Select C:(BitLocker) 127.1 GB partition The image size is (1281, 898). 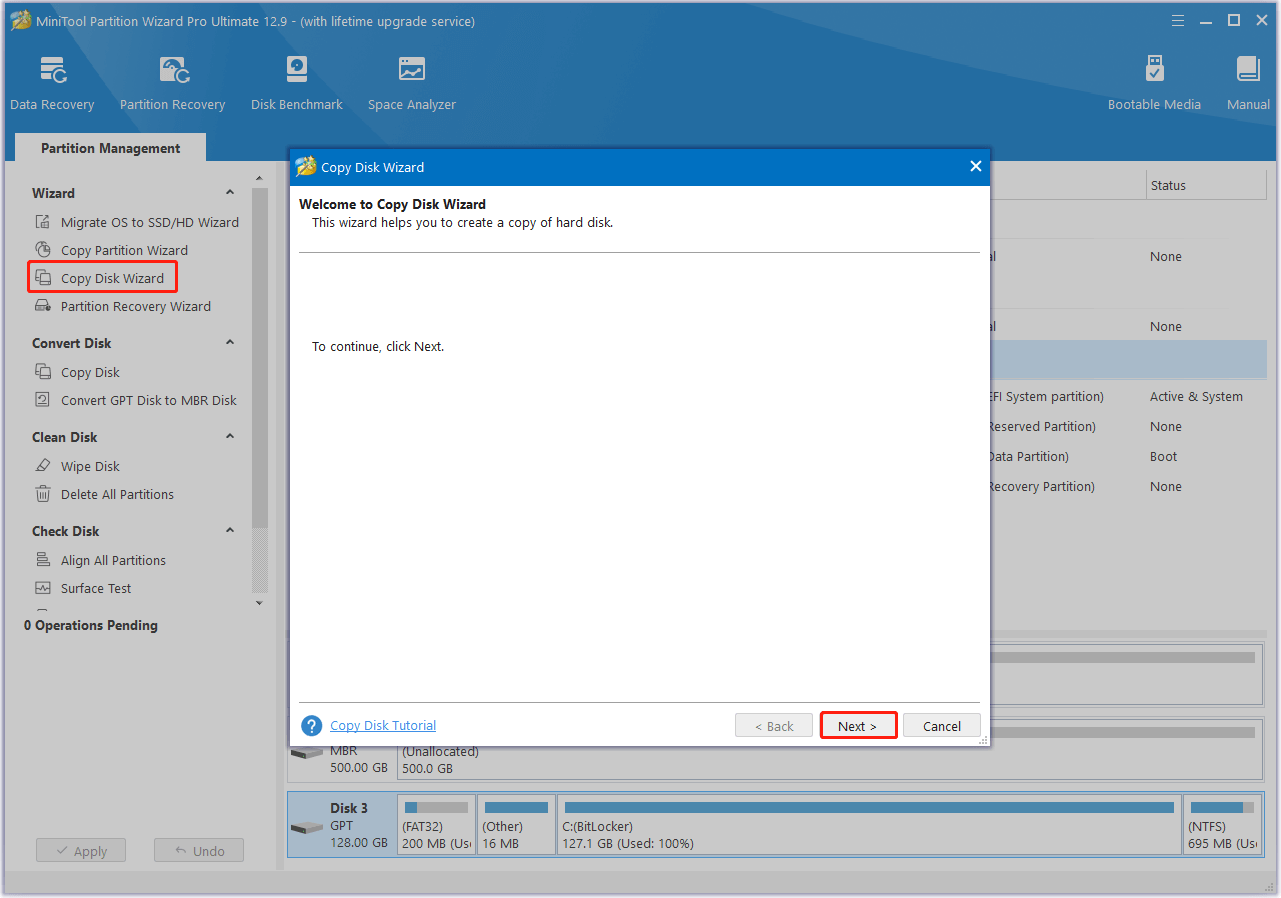click(869, 824)
